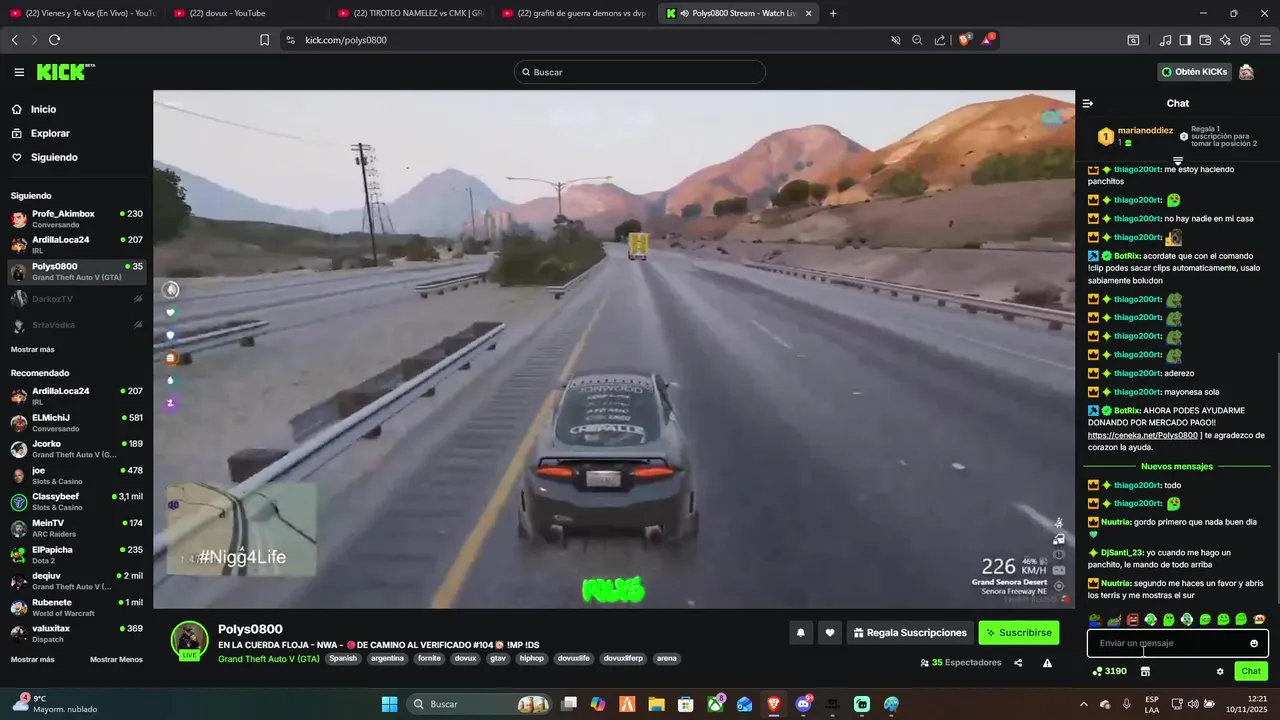Click the address bar kick.com/polys0800
1280x720 pixels.
click(345, 40)
